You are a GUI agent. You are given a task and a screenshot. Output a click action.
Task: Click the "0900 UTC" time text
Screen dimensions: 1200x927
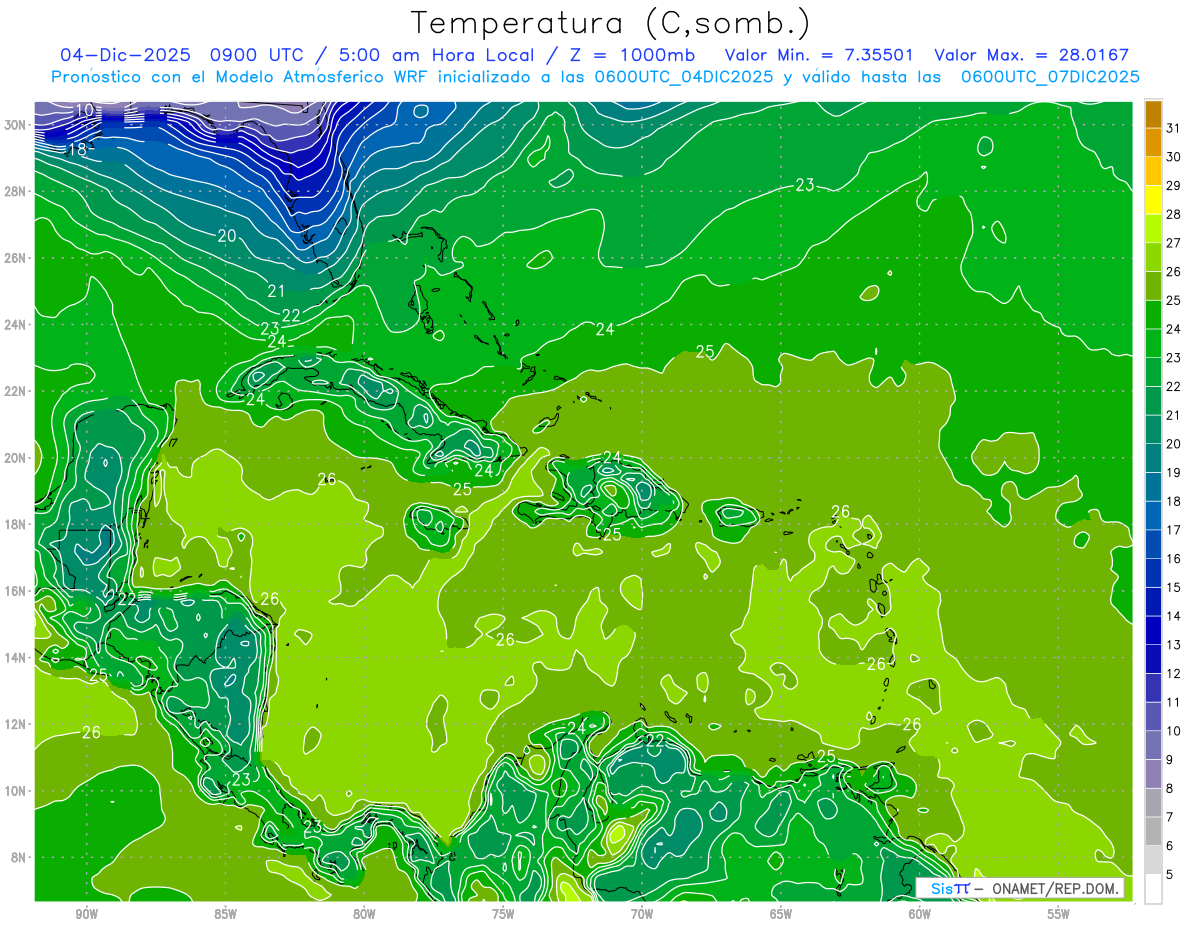[x=259, y=55]
